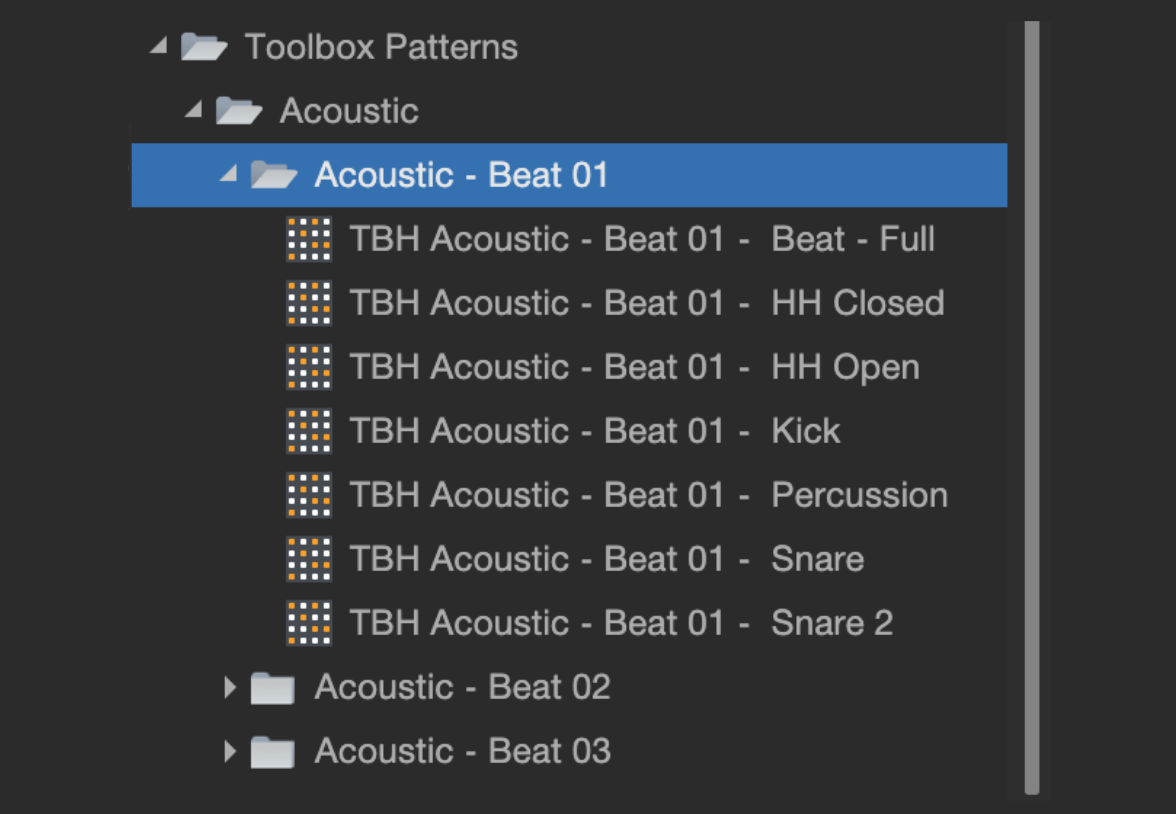Click the pattern icon beside HH Closed
Image resolution: width=1176 pixels, height=814 pixels.
309,303
